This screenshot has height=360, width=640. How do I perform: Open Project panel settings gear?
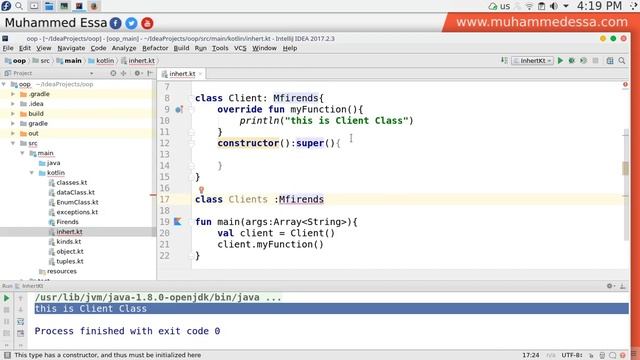(138, 73)
